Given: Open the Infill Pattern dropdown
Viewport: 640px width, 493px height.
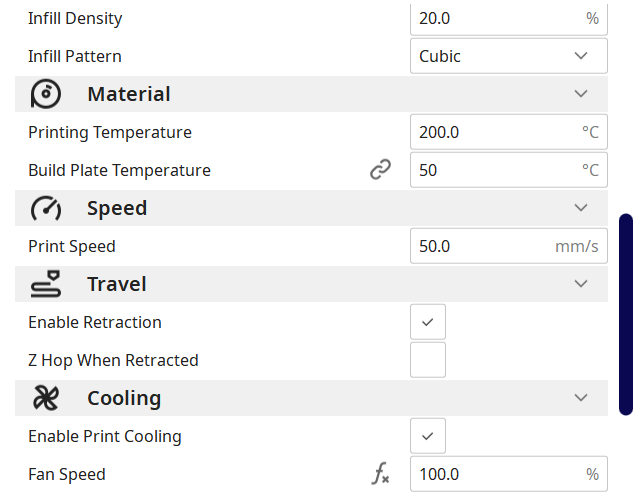Looking at the screenshot, I should pos(508,56).
